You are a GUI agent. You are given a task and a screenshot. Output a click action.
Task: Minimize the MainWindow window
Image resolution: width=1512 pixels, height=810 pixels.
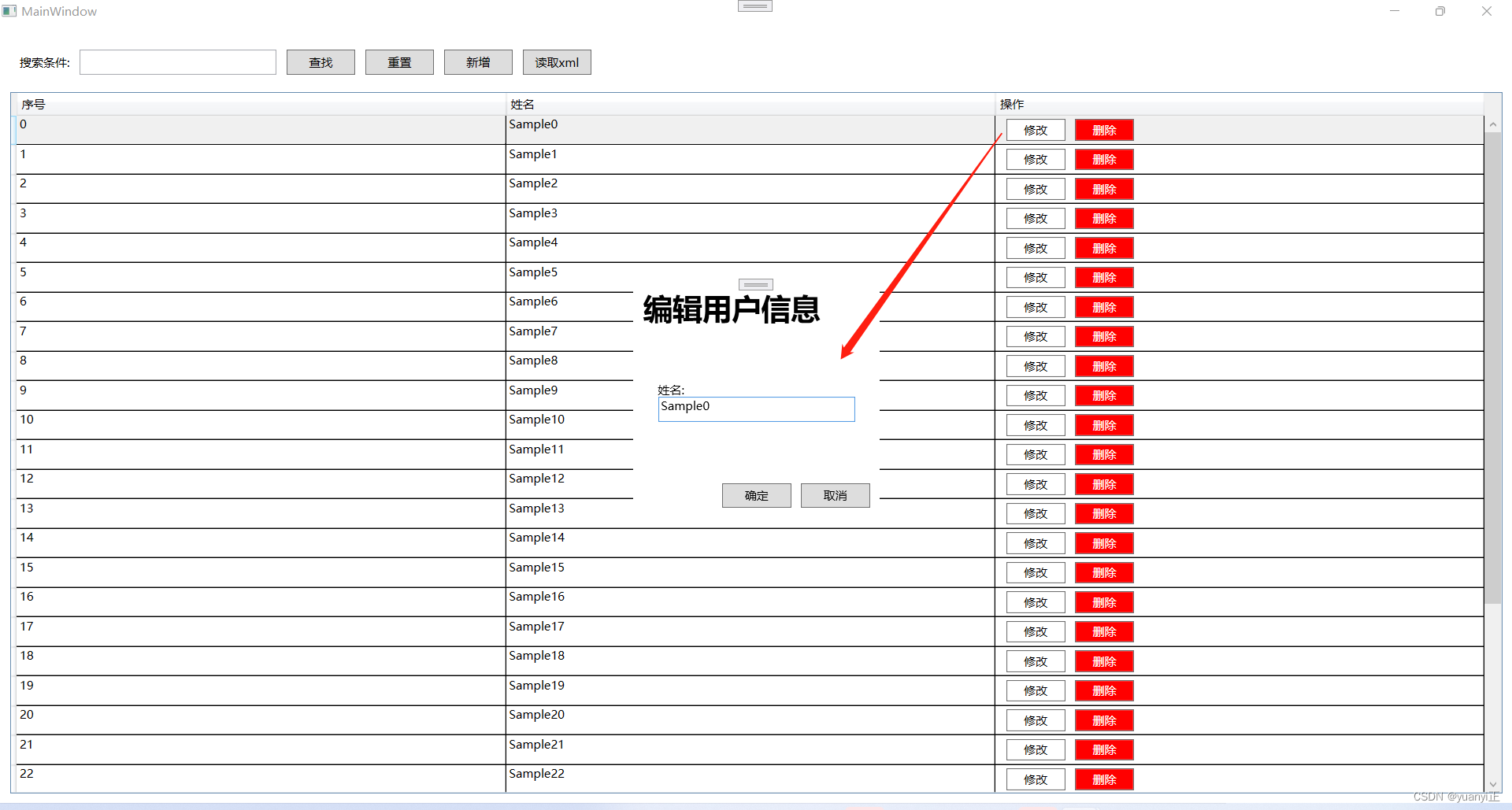click(x=1395, y=11)
